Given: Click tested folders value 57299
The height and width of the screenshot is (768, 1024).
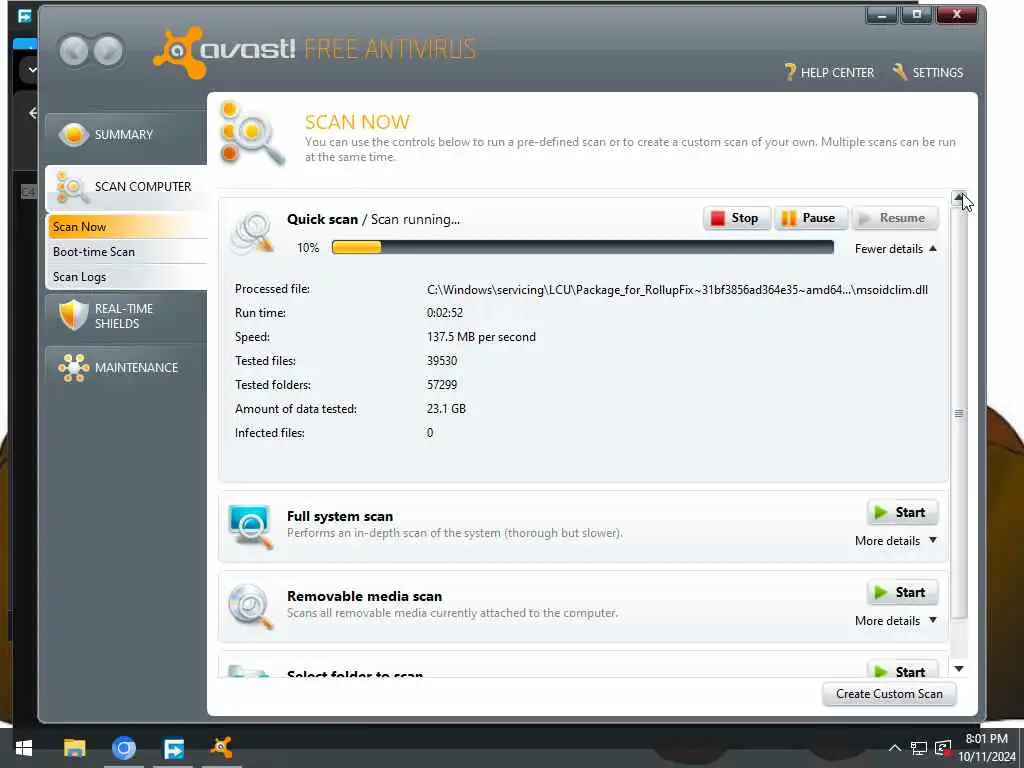Looking at the screenshot, I should point(442,385).
